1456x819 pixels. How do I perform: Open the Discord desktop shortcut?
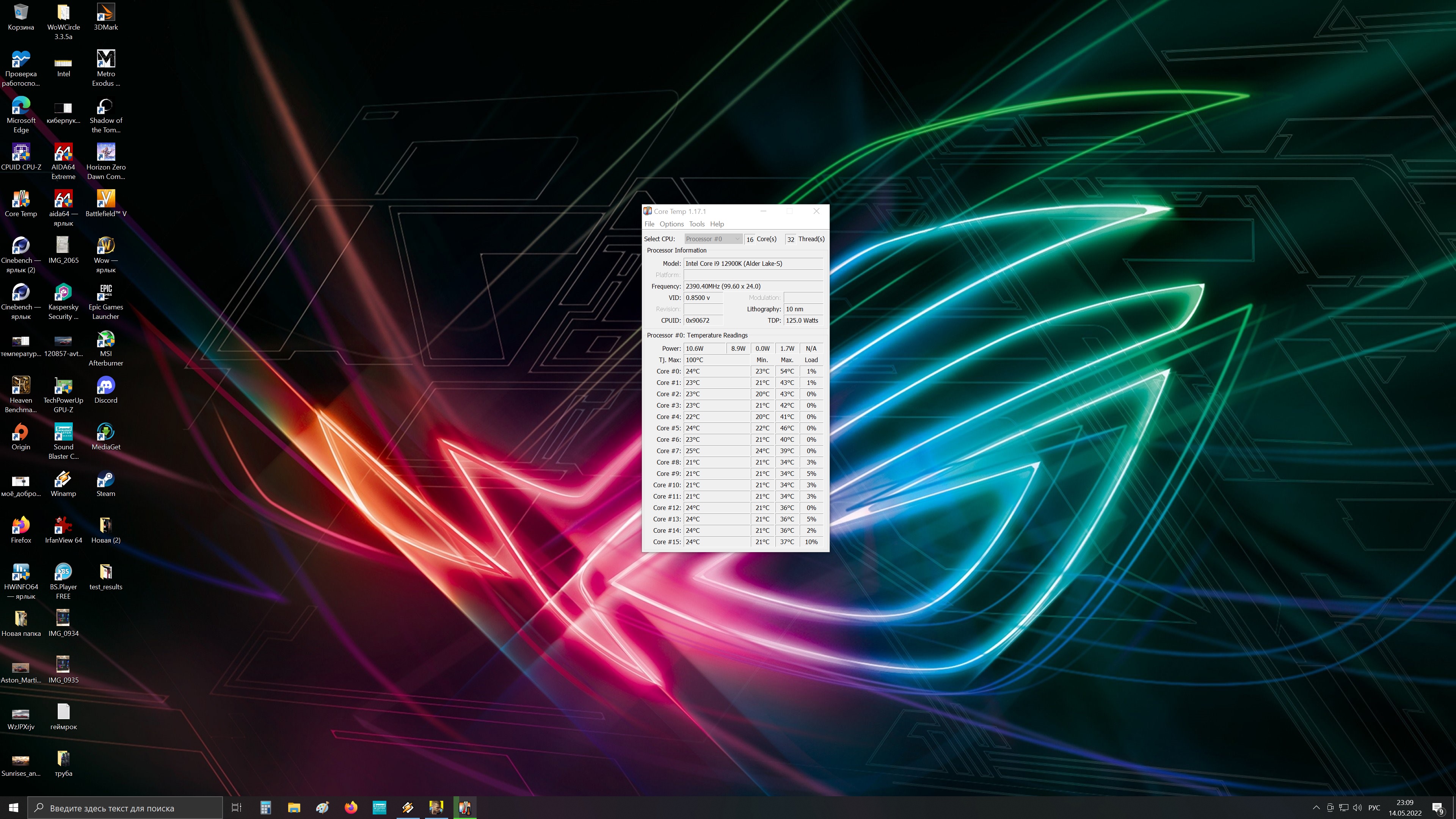[106, 386]
